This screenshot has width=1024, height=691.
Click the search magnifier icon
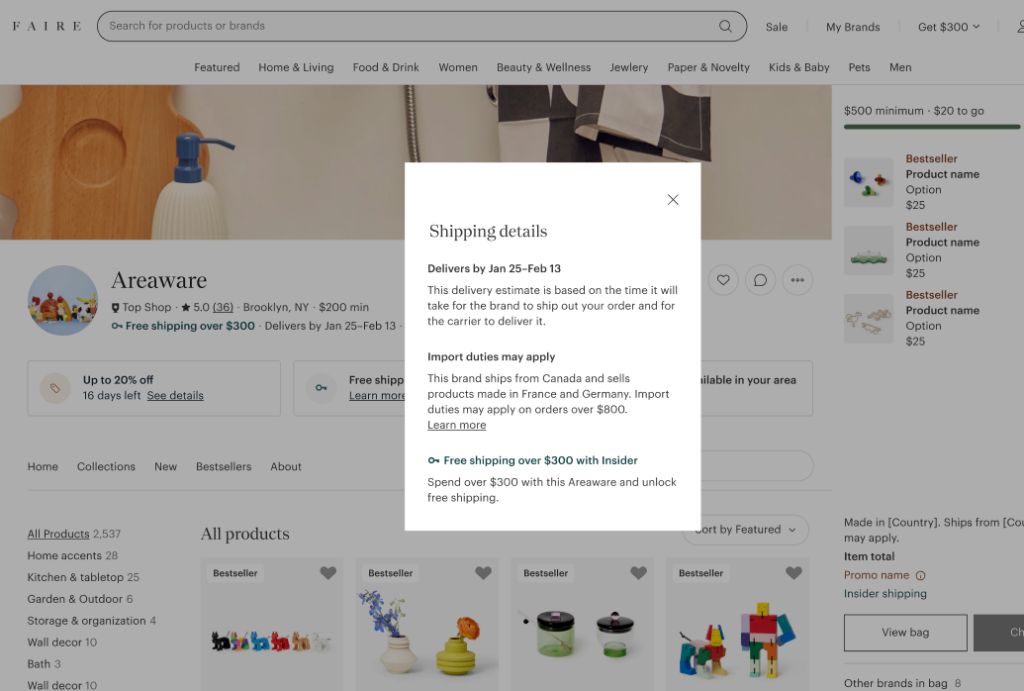725,26
